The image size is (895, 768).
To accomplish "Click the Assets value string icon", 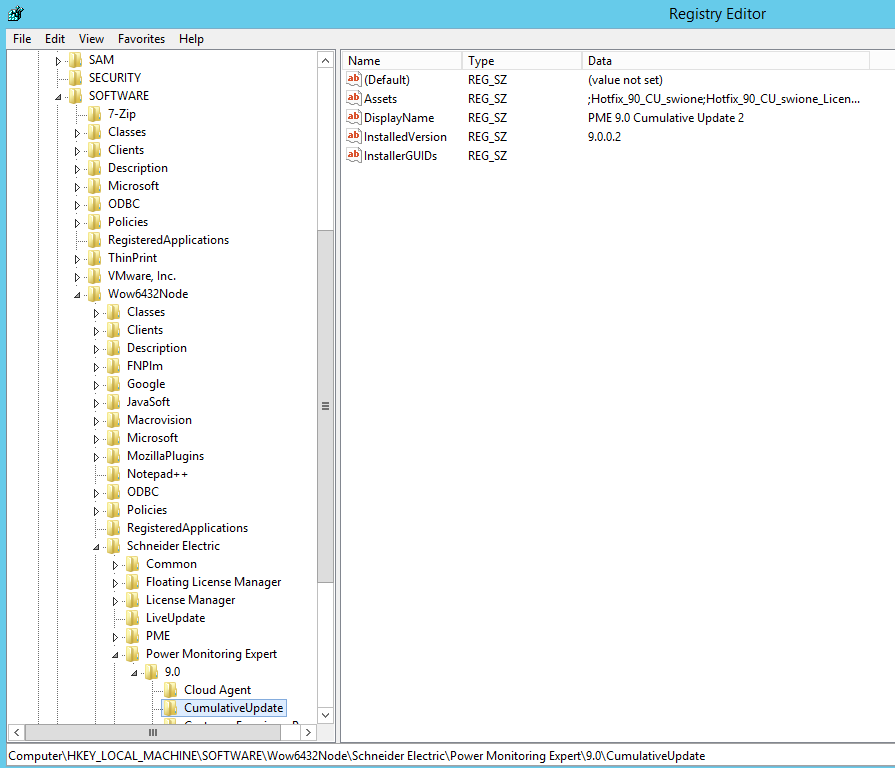I will (354, 98).
